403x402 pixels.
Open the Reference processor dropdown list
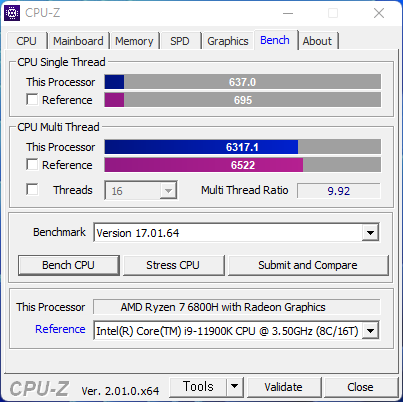pyautogui.click(x=370, y=331)
